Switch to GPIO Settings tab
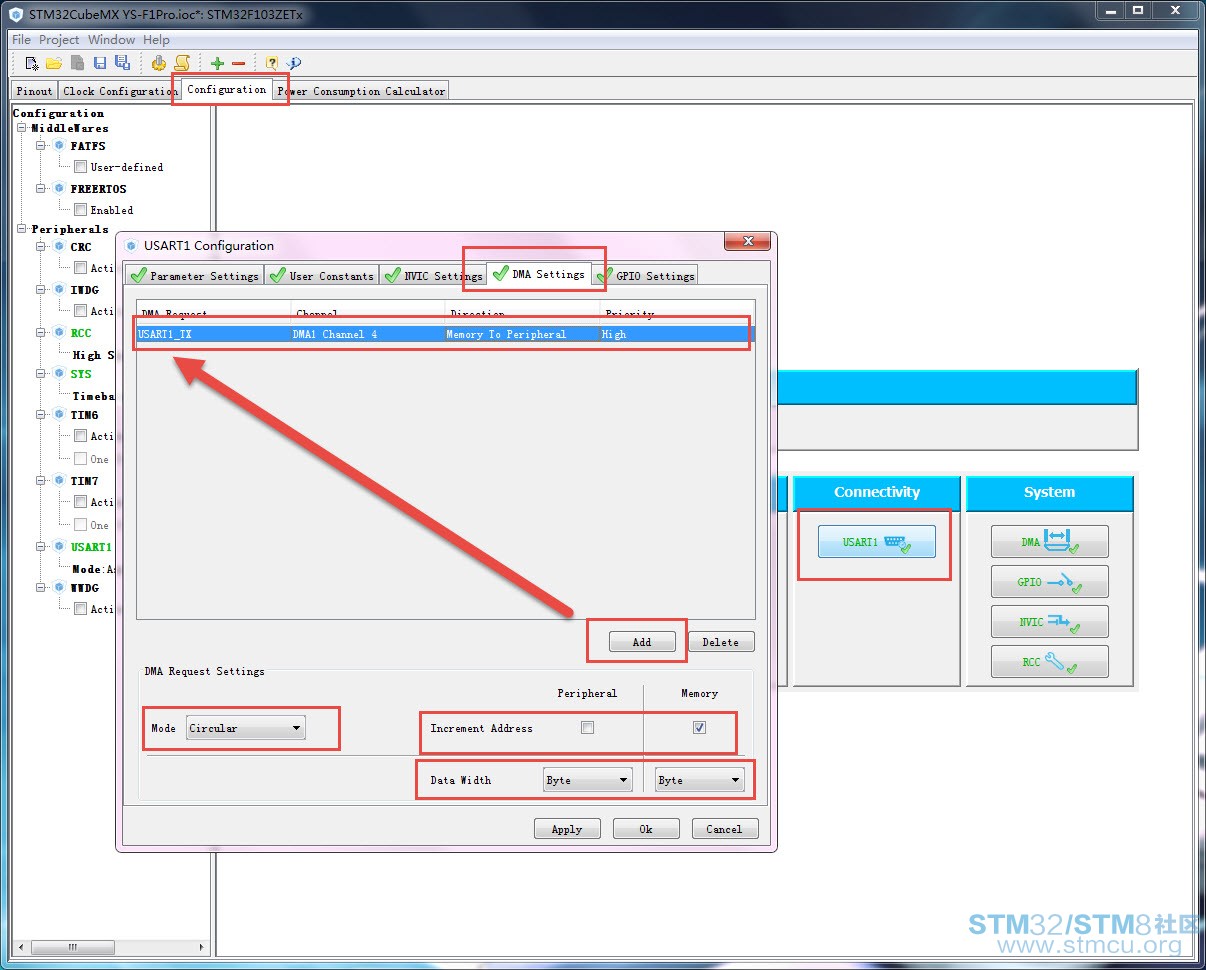This screenshot has width=1206, height=970. click(x=645, y=276)
